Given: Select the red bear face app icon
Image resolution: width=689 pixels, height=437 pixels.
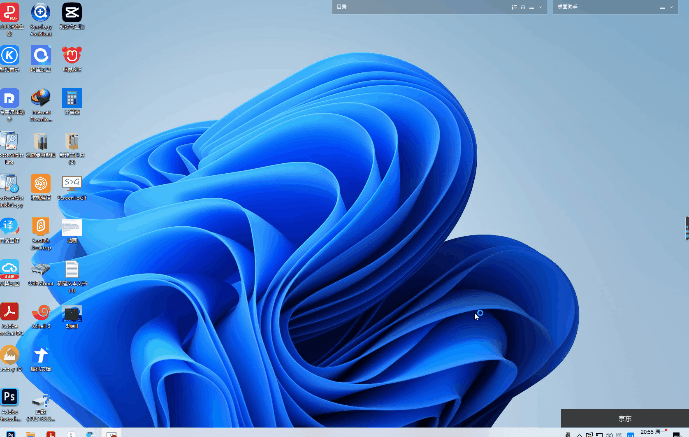Looking at the screenshot, I should tap(71, 55).
